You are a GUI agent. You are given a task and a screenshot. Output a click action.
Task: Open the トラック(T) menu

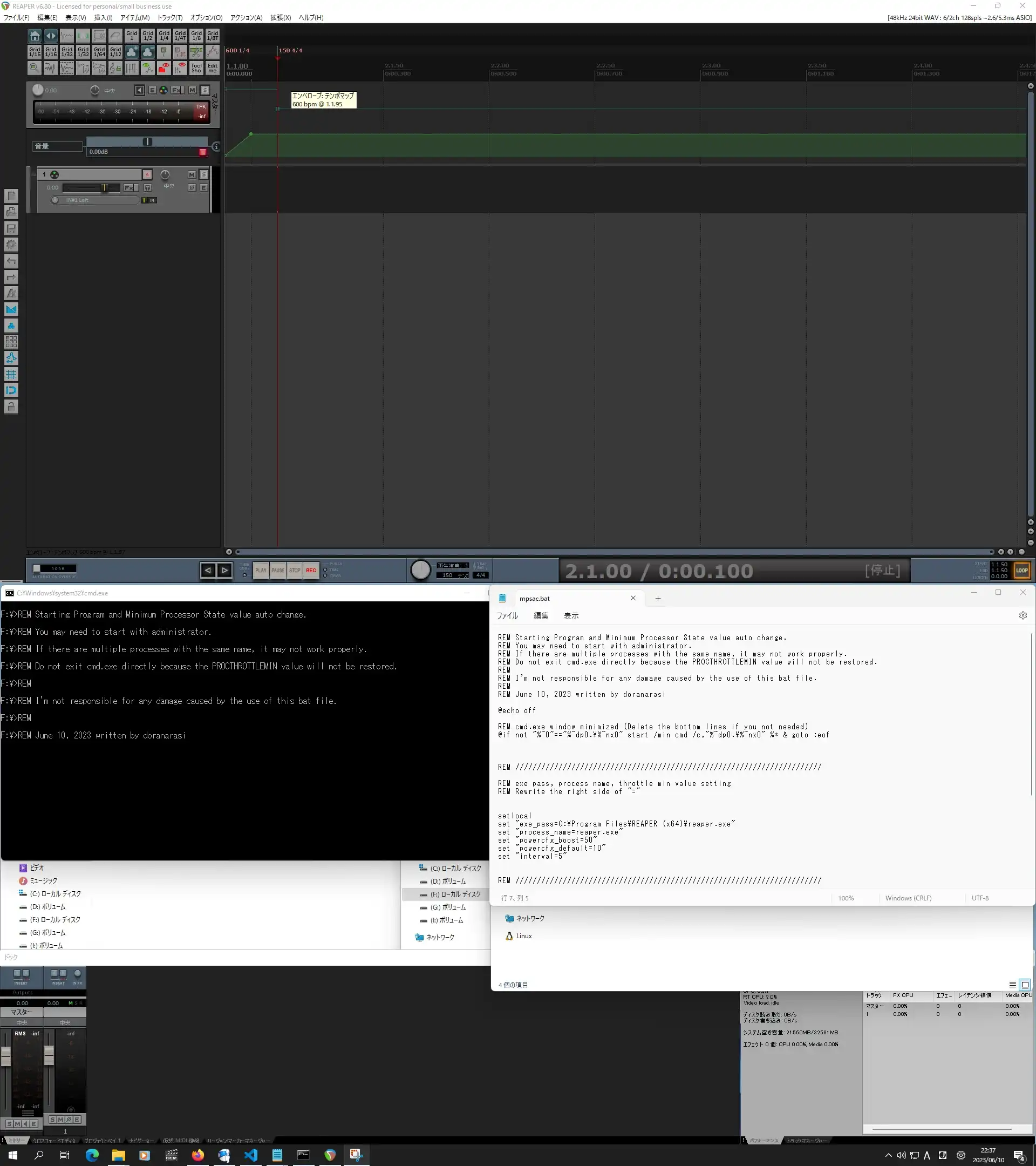169,18
